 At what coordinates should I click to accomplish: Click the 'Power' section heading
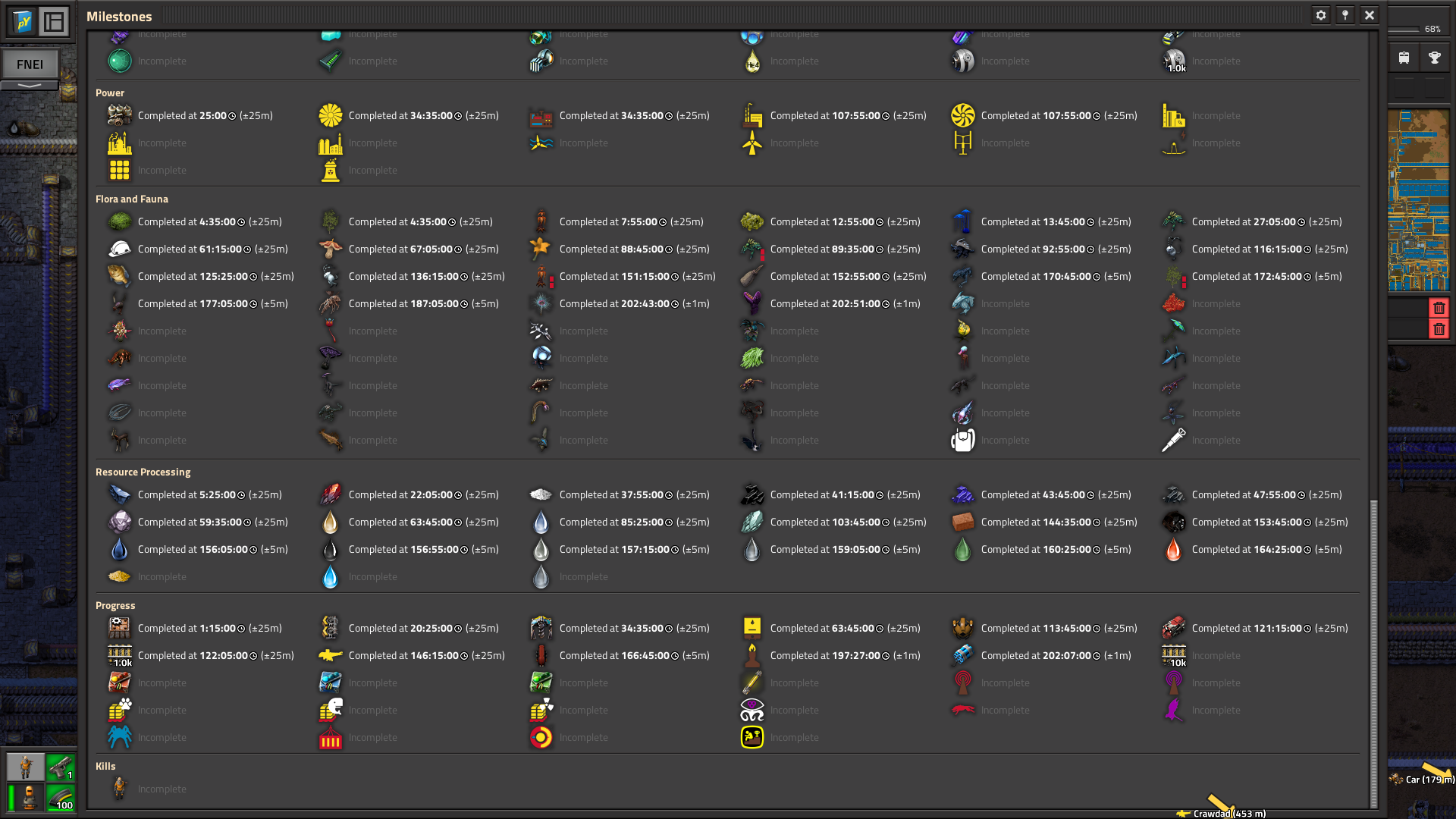tap(110, 93)
